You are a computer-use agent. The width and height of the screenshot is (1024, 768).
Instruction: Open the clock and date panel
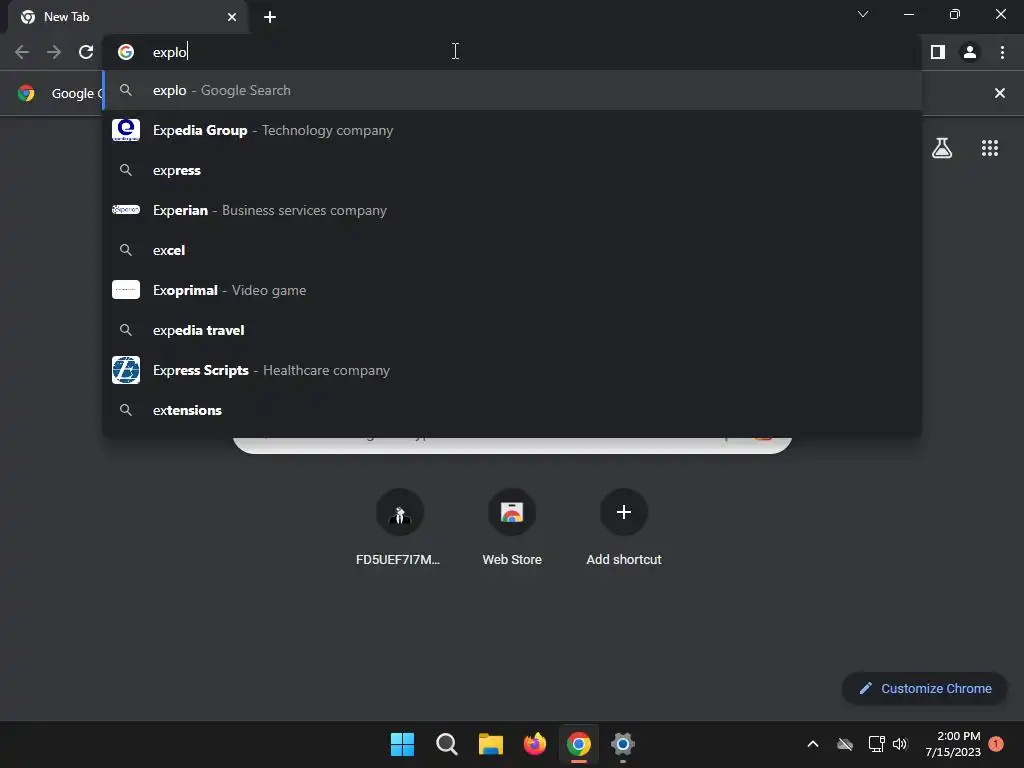[953, 744]
